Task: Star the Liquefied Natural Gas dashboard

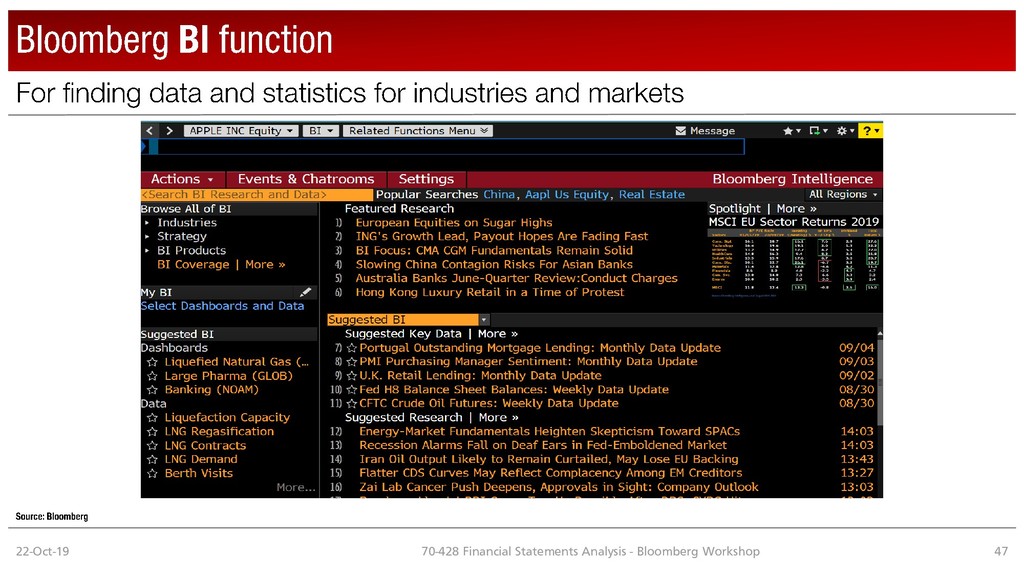Action: coord(152,362)
